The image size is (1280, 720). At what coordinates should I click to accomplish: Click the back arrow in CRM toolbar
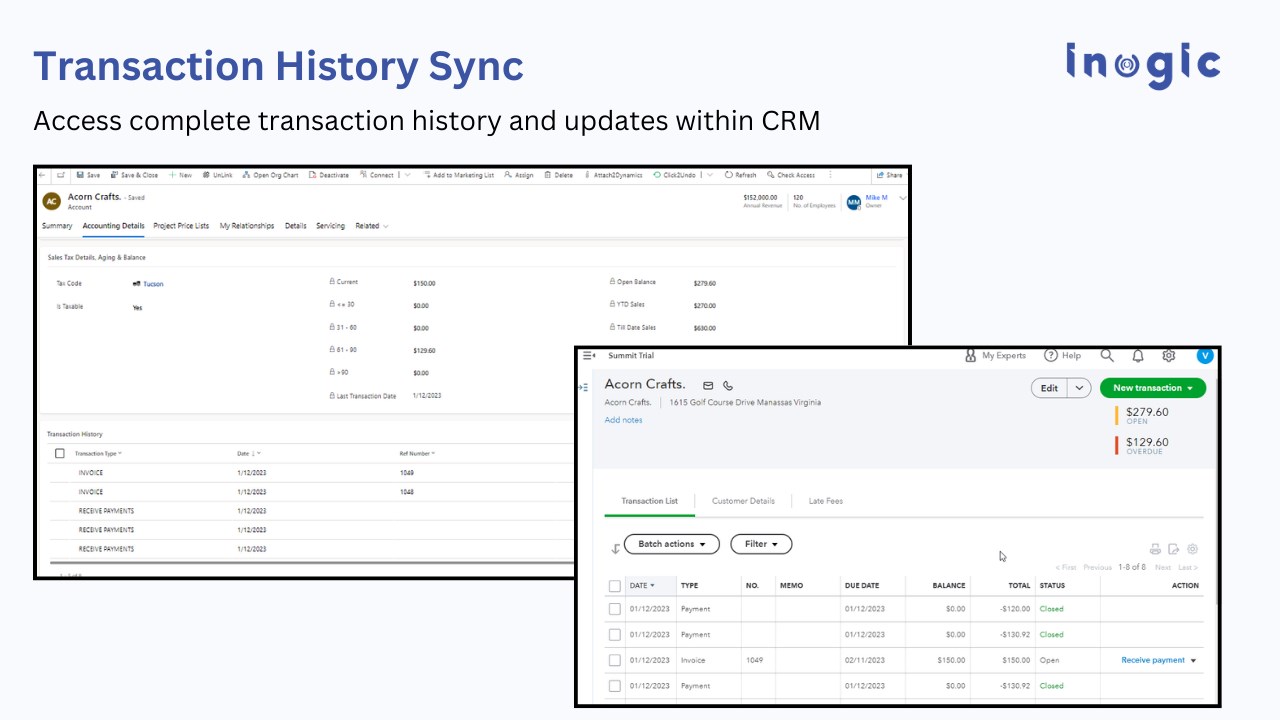42,175
